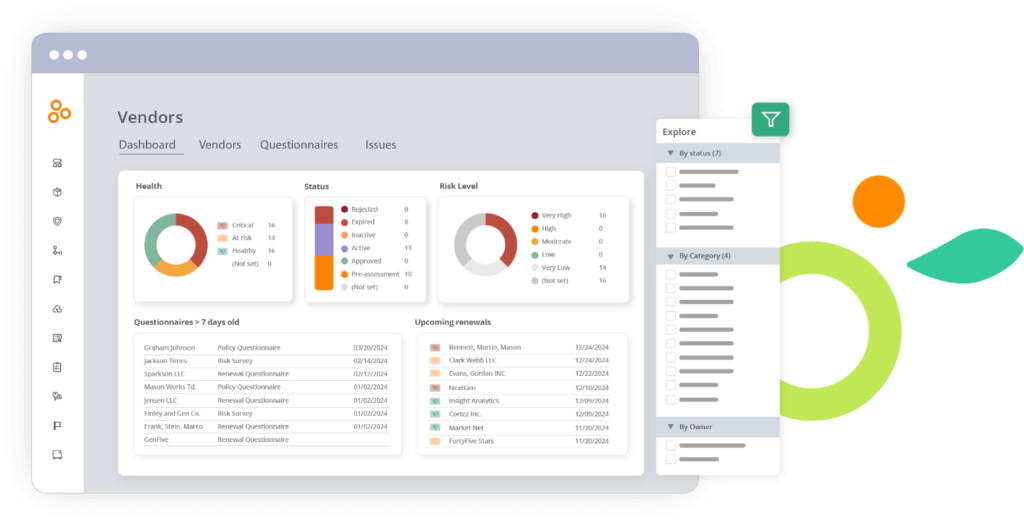Image resolution: width=1024 pixels, height=523 pixels.
Task: Select the clipboard icon in the sidebar
Action: pos(57,367)
